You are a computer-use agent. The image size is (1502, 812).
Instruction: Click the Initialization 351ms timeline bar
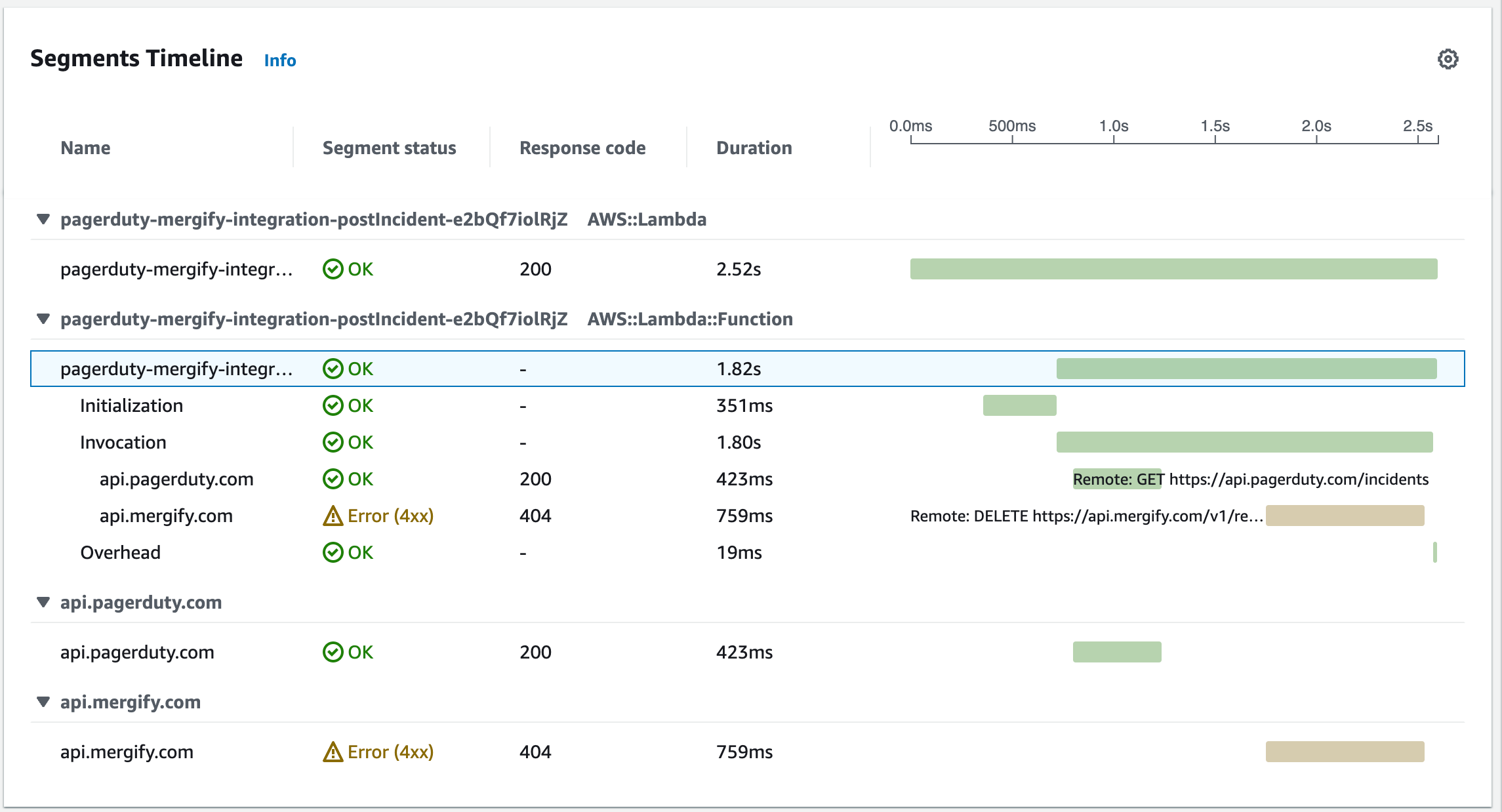[1019, 405]
